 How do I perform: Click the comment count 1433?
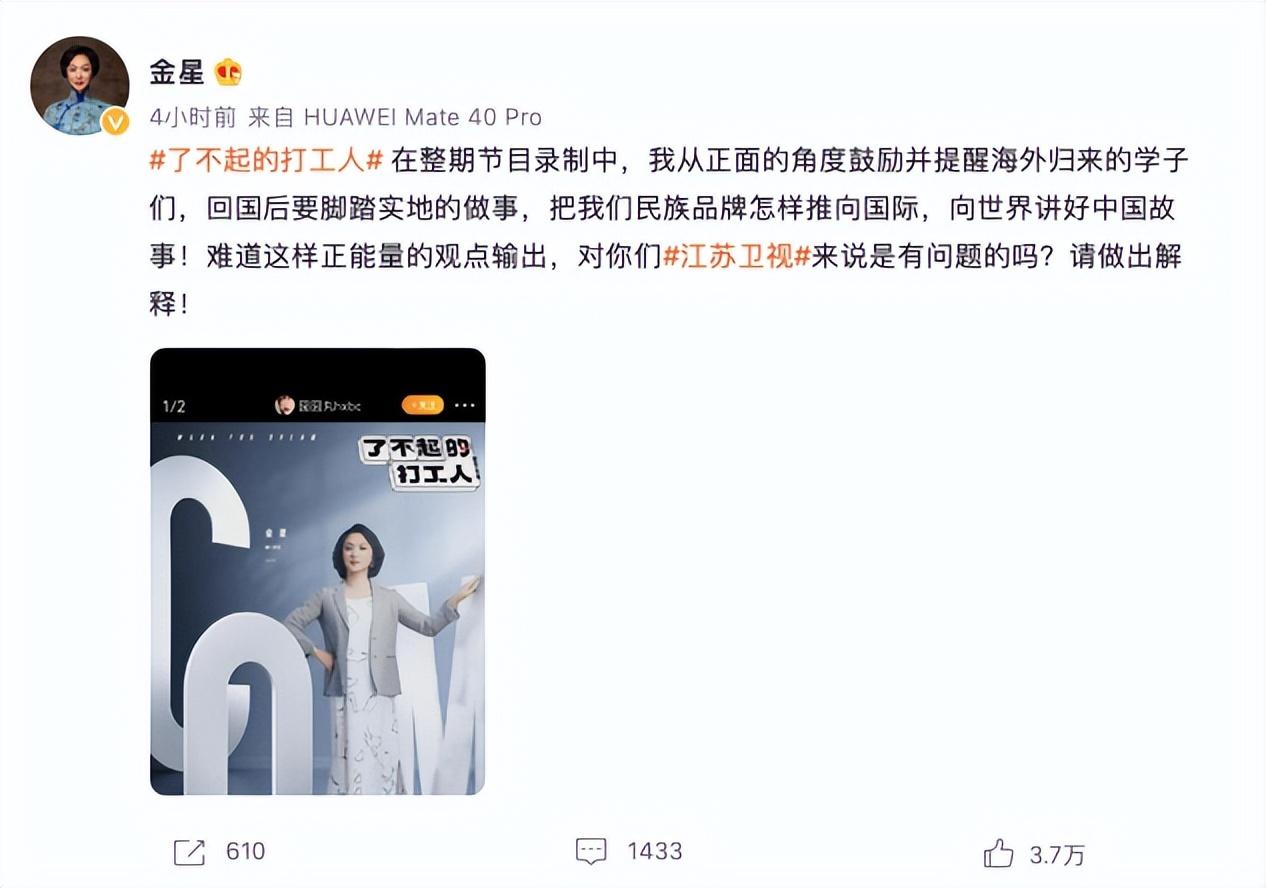655,852
